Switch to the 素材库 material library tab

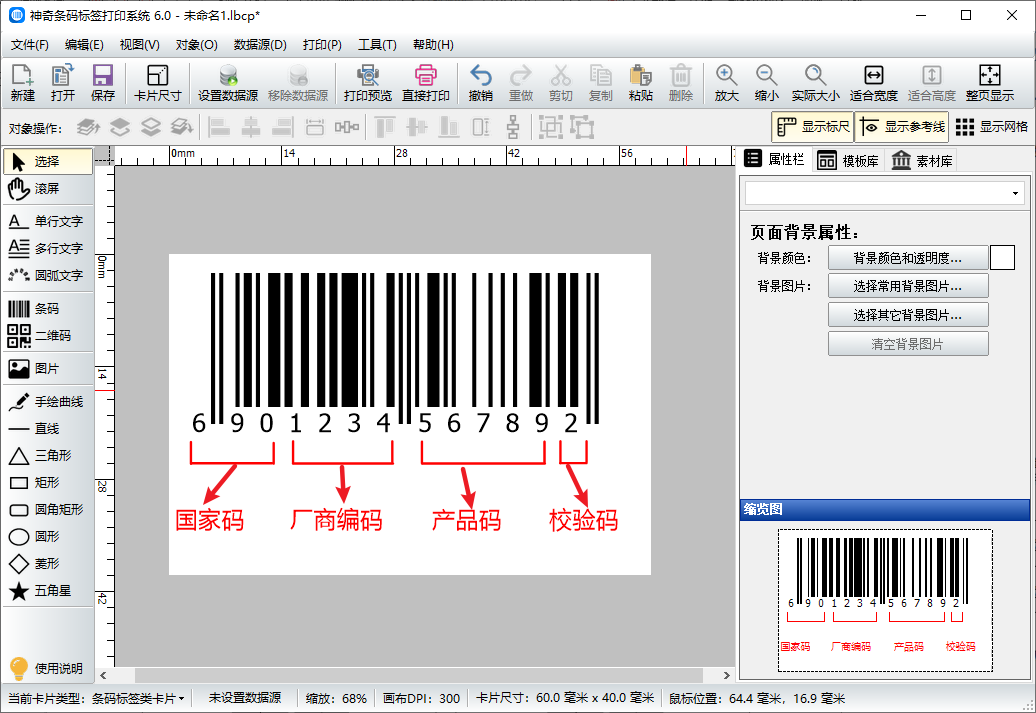922,161
